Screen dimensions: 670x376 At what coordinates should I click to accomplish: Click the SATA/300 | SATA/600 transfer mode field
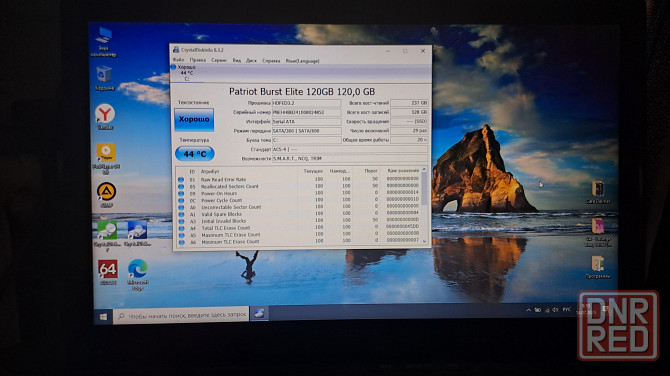(x=306, y=131)
